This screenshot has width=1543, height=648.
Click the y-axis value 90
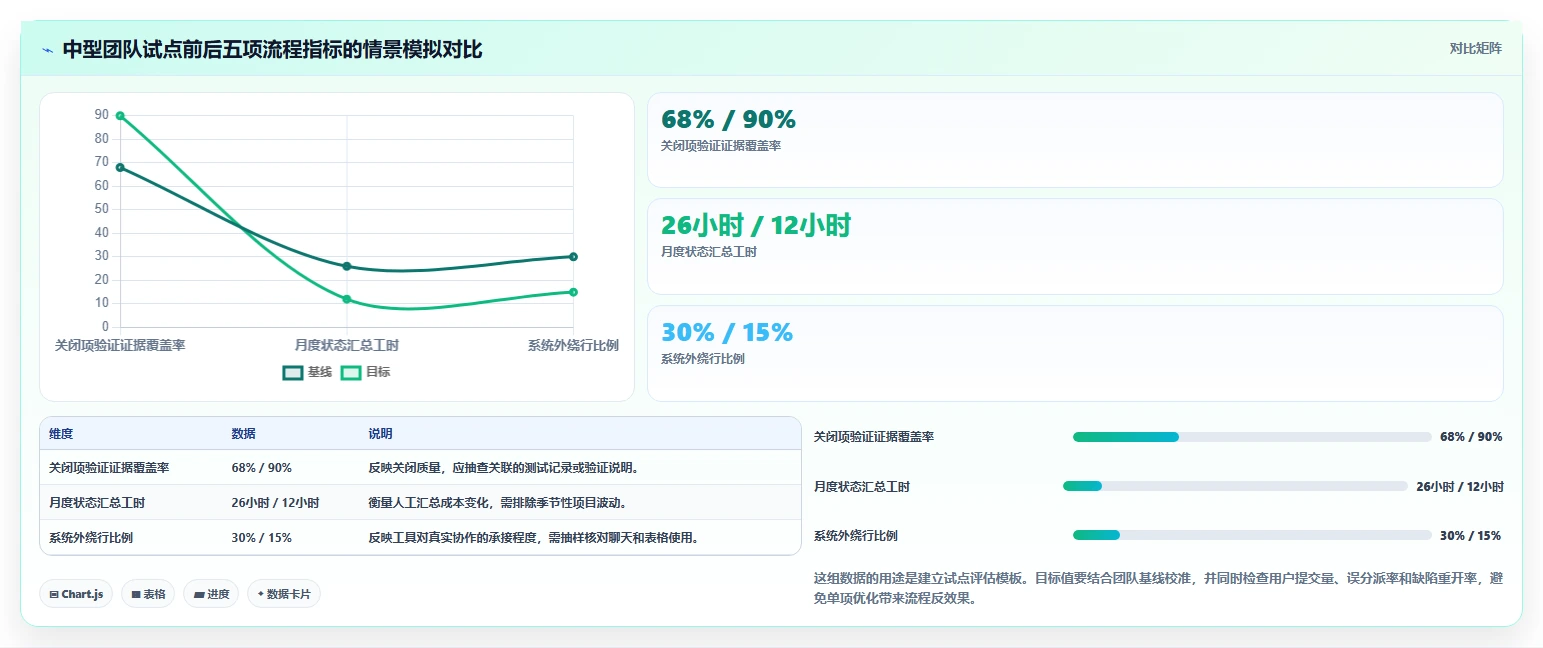102,115
